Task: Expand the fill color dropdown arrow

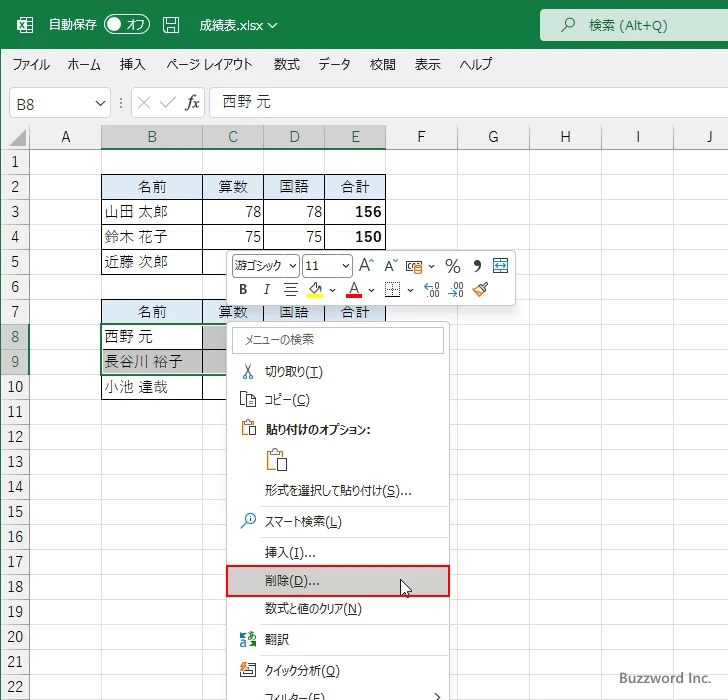Action: 332,291
